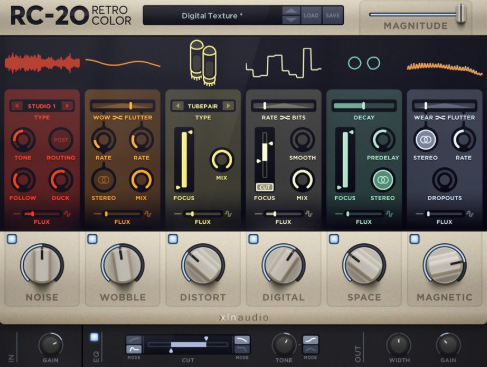Screen dimensions: 487x367
Task: Click the Space Decay slider
Action: point(364,106)
